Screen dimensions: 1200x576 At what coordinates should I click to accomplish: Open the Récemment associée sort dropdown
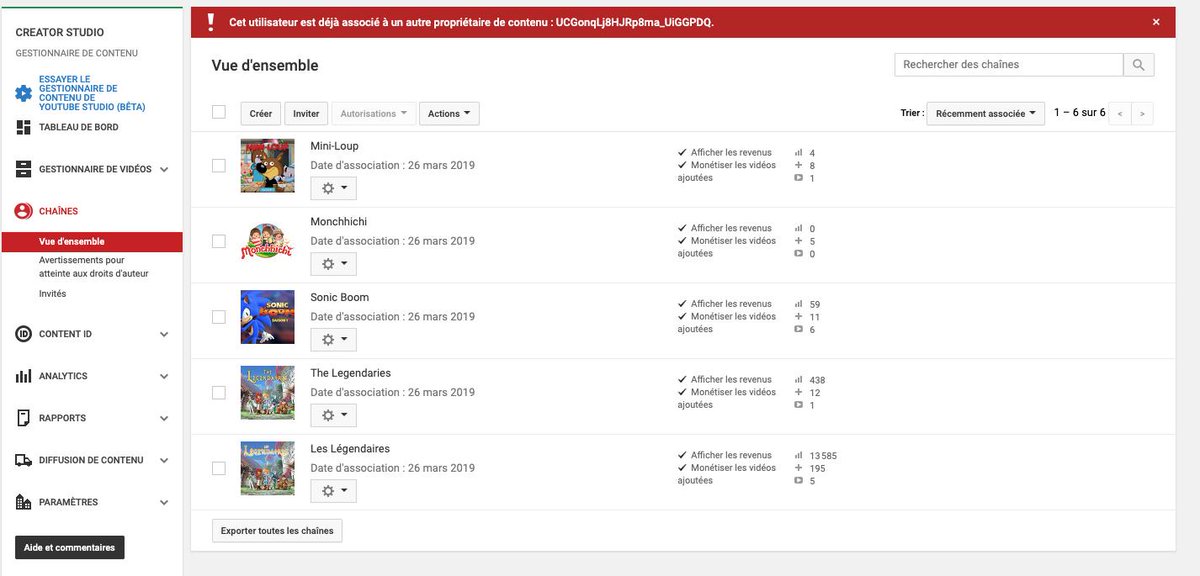pos(986,114)
